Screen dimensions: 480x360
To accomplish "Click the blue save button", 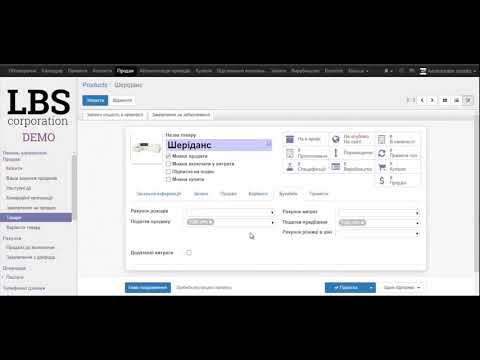I will (x=95, y=100).
